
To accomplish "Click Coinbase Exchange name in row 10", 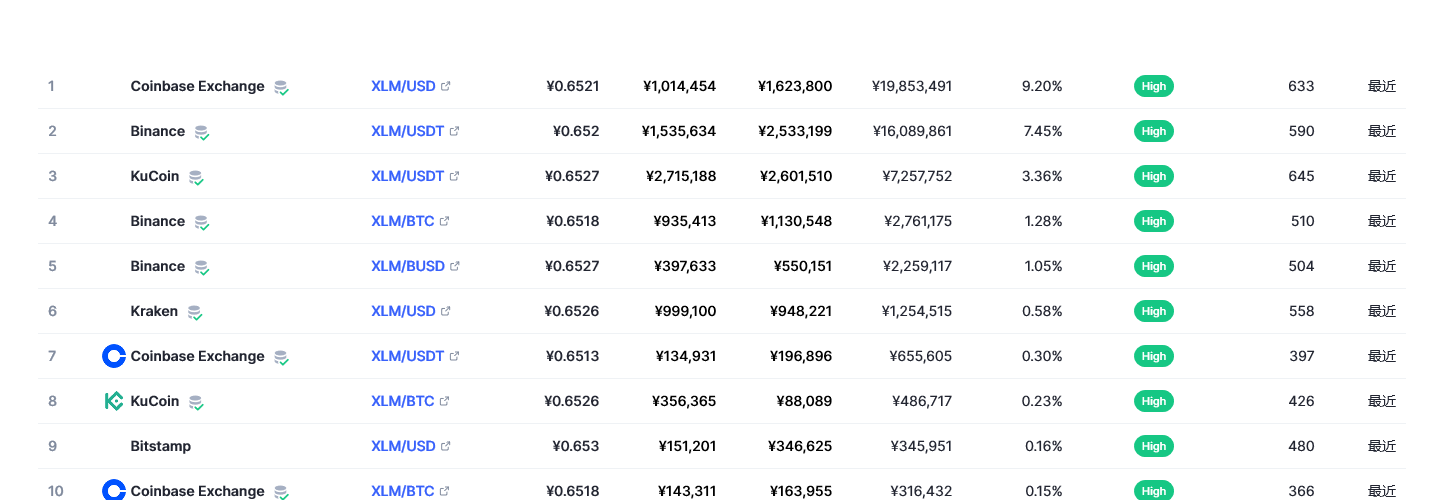I will (x=198, y=491).
